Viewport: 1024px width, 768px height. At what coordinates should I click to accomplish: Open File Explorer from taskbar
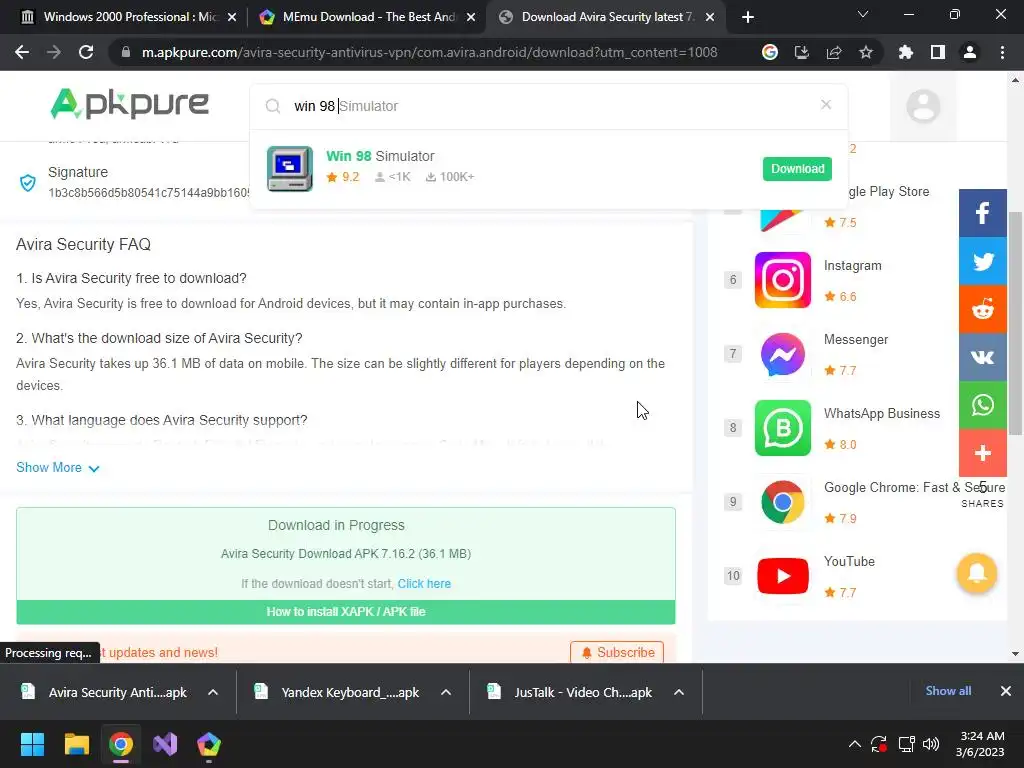point(76,744)
